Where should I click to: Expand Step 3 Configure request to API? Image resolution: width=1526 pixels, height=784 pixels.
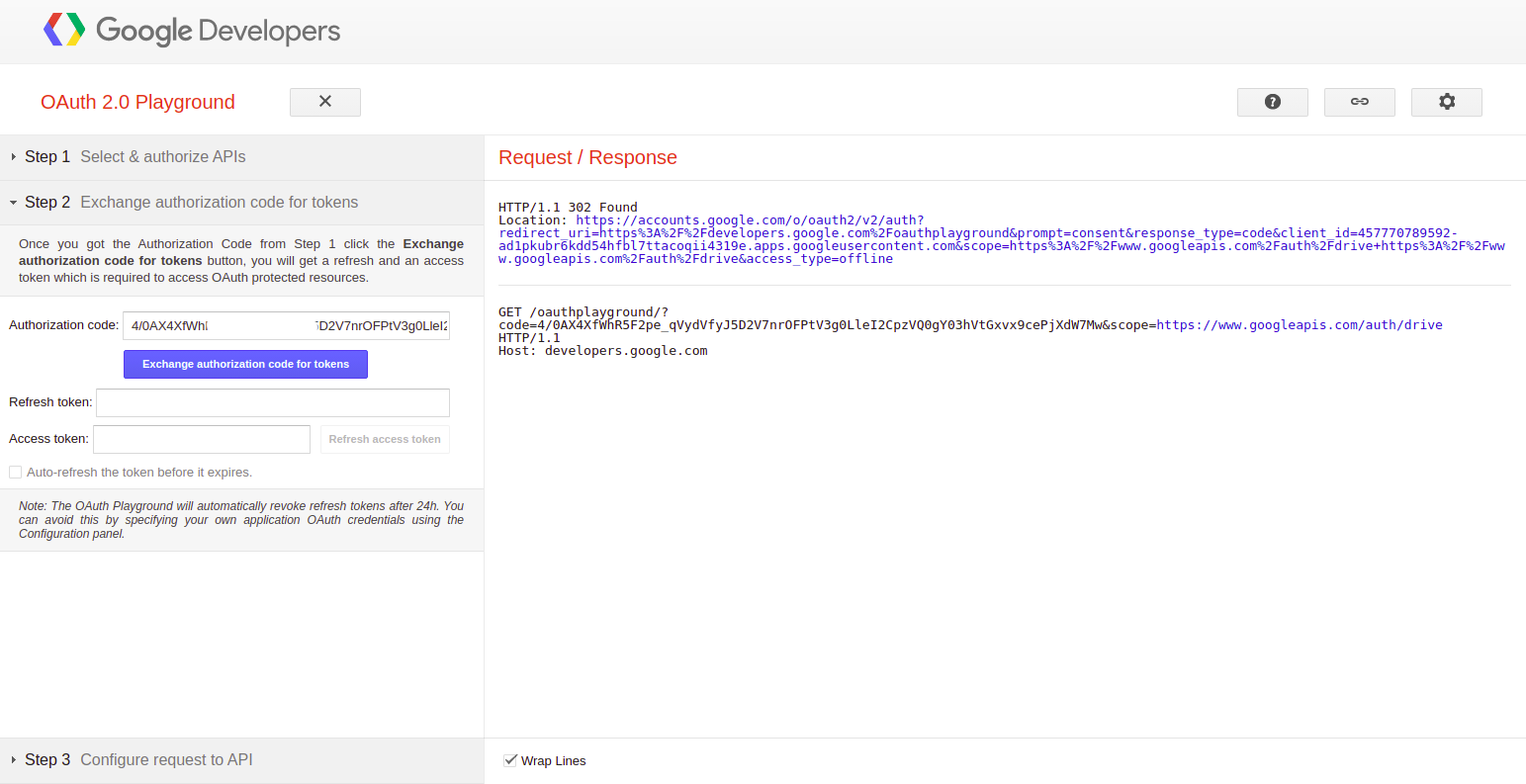pyautogui.click(x=241, y=760)
